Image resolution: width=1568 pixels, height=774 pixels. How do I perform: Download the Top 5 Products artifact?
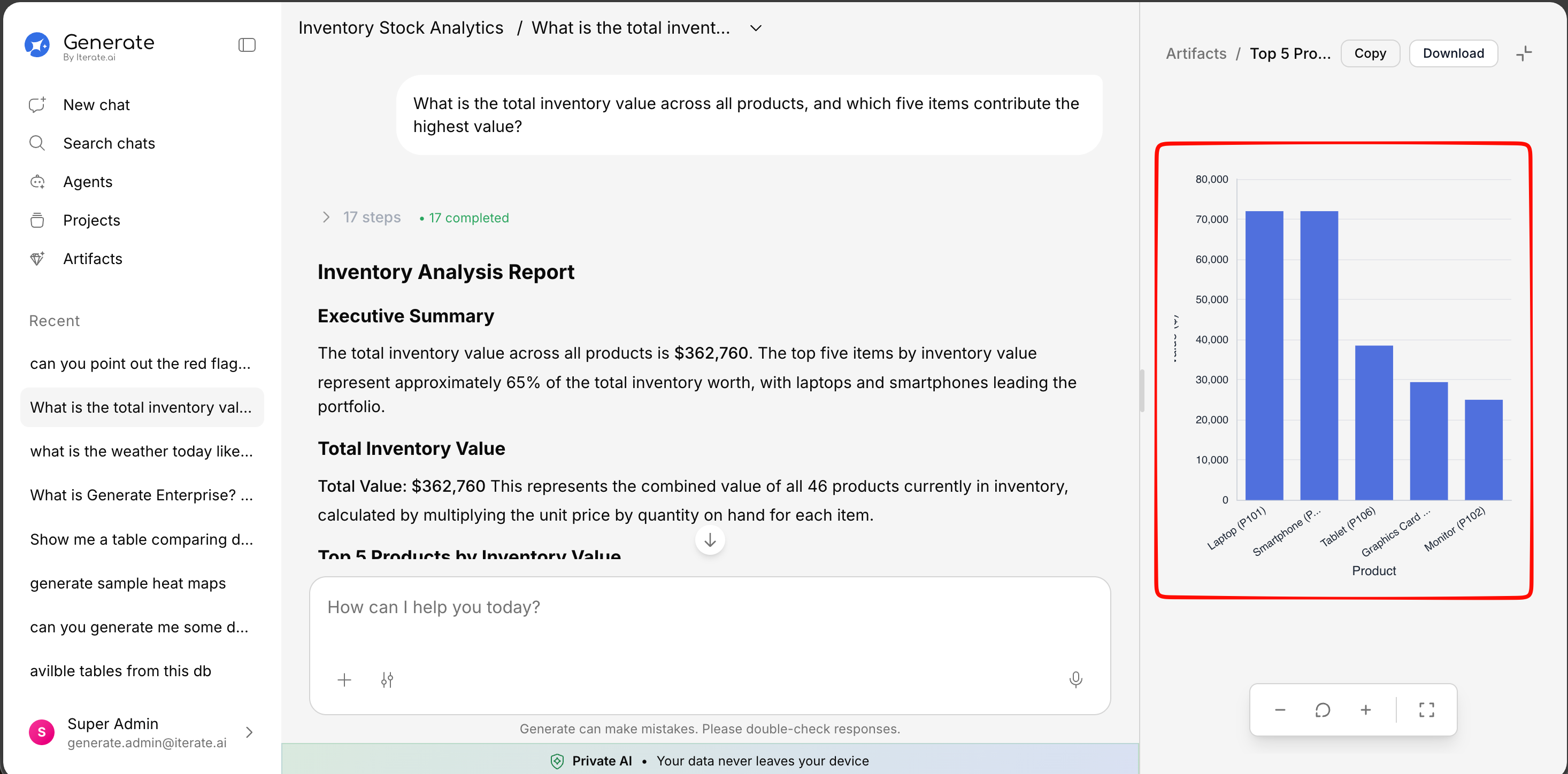(x=1452, y=53)
